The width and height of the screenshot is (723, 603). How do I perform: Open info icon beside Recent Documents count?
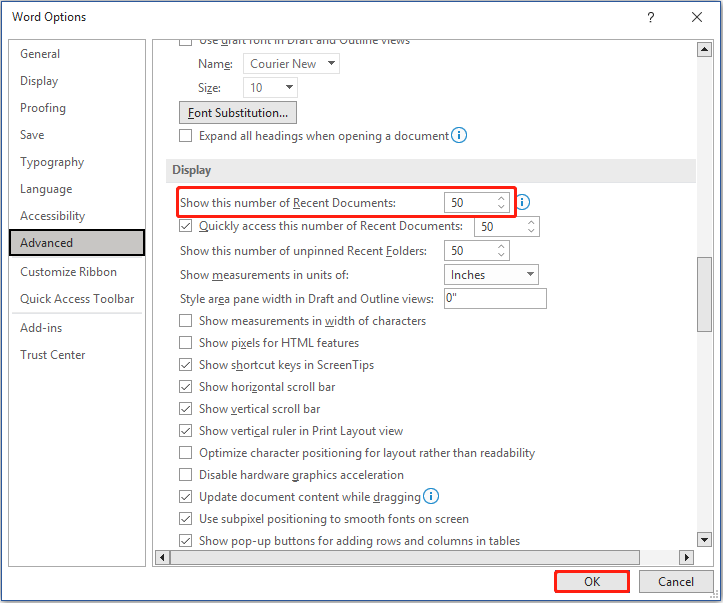[523, 202]
